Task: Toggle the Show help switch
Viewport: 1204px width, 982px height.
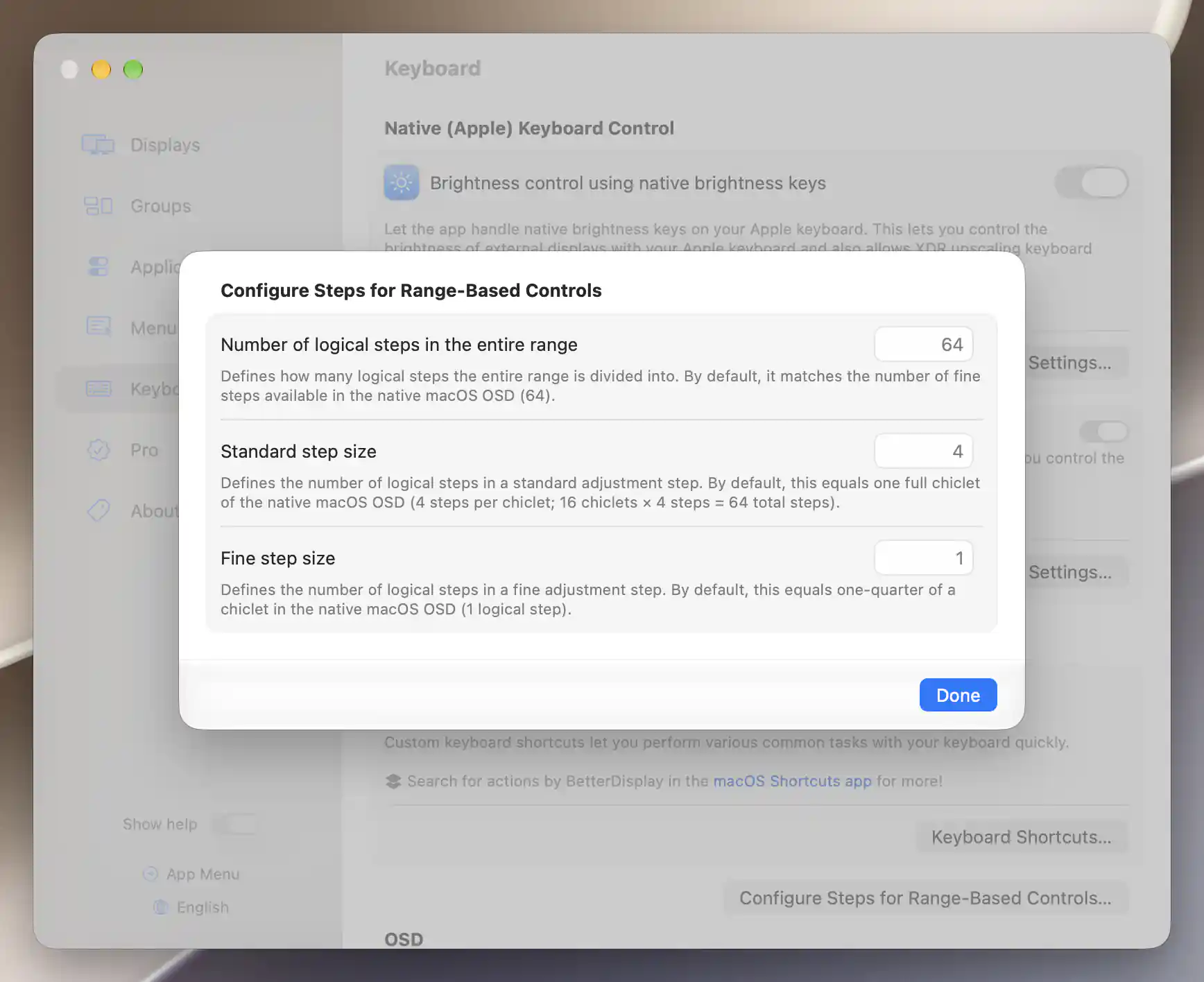Action: (234, 824)
